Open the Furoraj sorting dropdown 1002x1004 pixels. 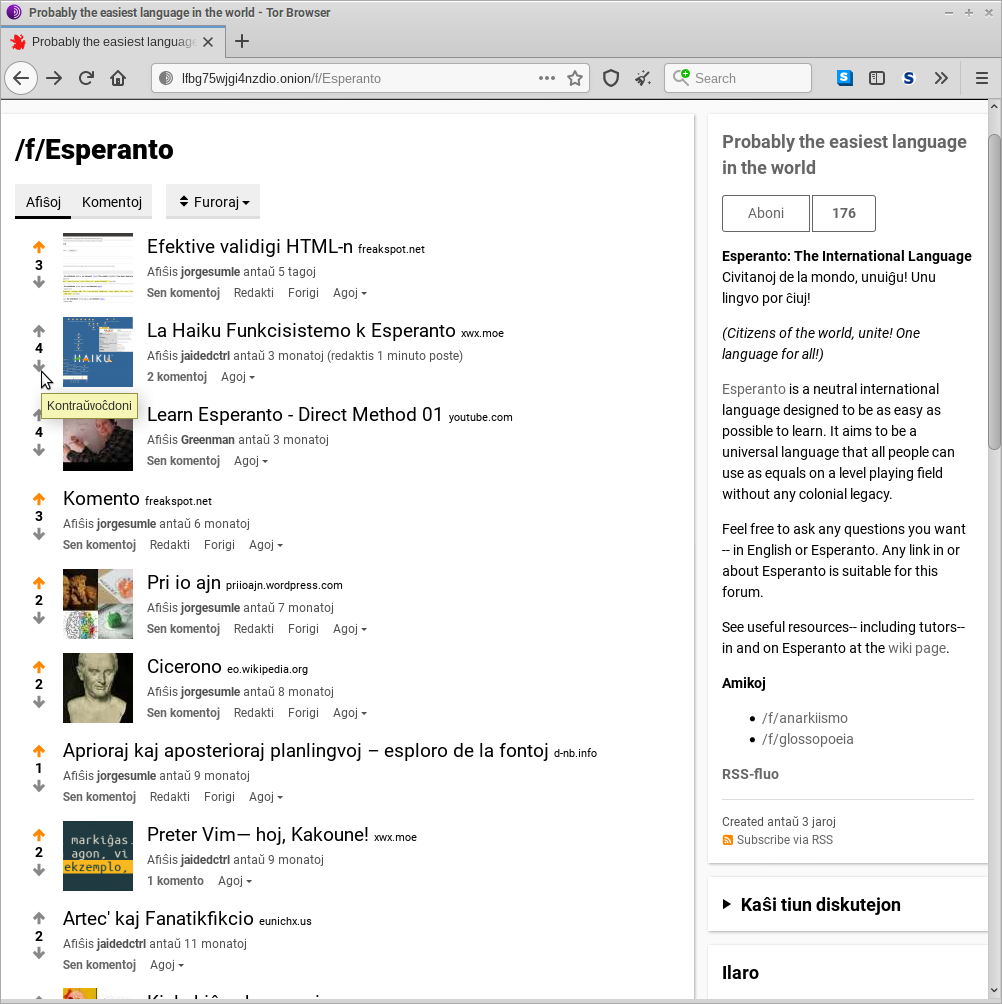coord(213,202)
